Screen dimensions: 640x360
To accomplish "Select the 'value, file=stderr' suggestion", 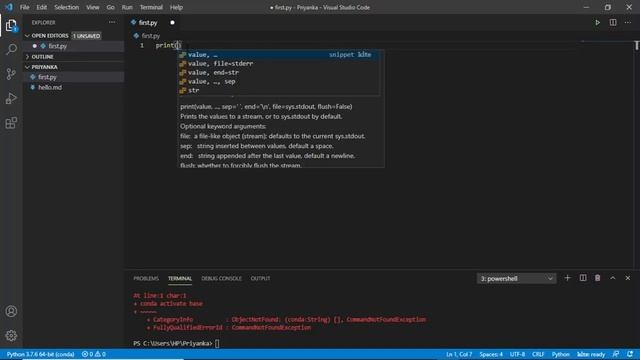I will 279,64.
